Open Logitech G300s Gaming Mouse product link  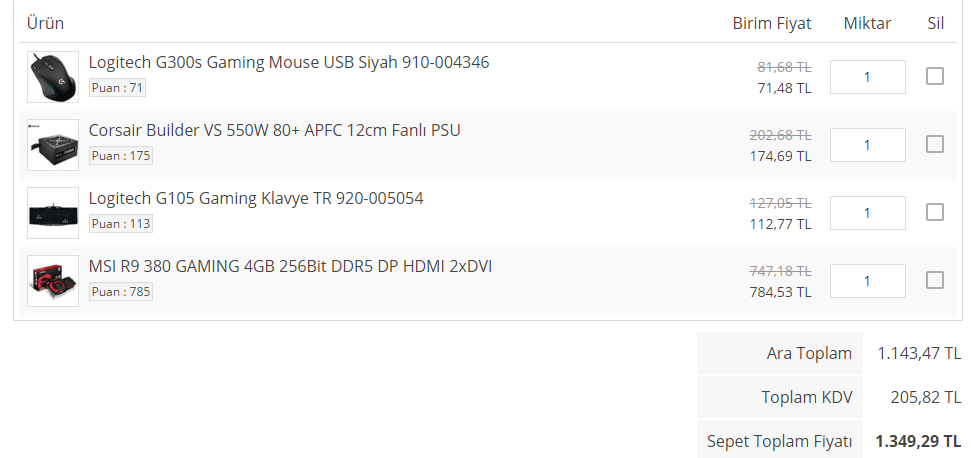coord(289,62)
